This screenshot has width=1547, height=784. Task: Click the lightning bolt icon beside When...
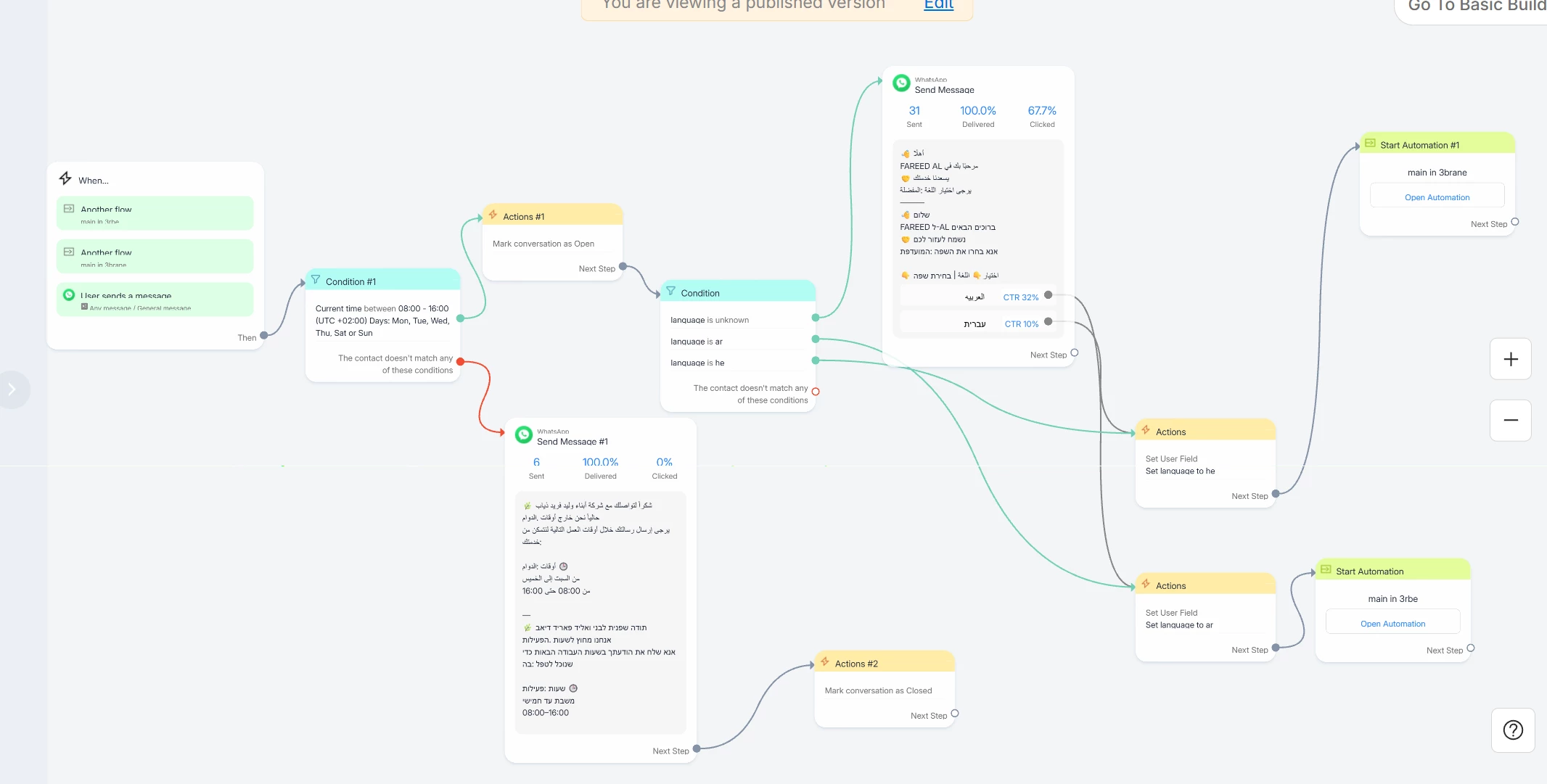pyautogui.click(x=65, y=178)
